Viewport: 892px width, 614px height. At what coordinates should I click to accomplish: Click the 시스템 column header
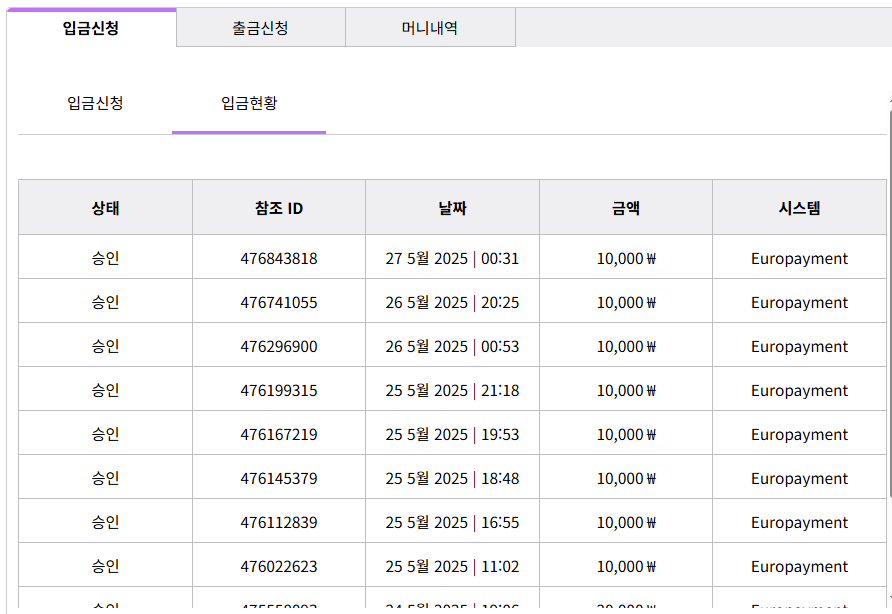[799, 208]
